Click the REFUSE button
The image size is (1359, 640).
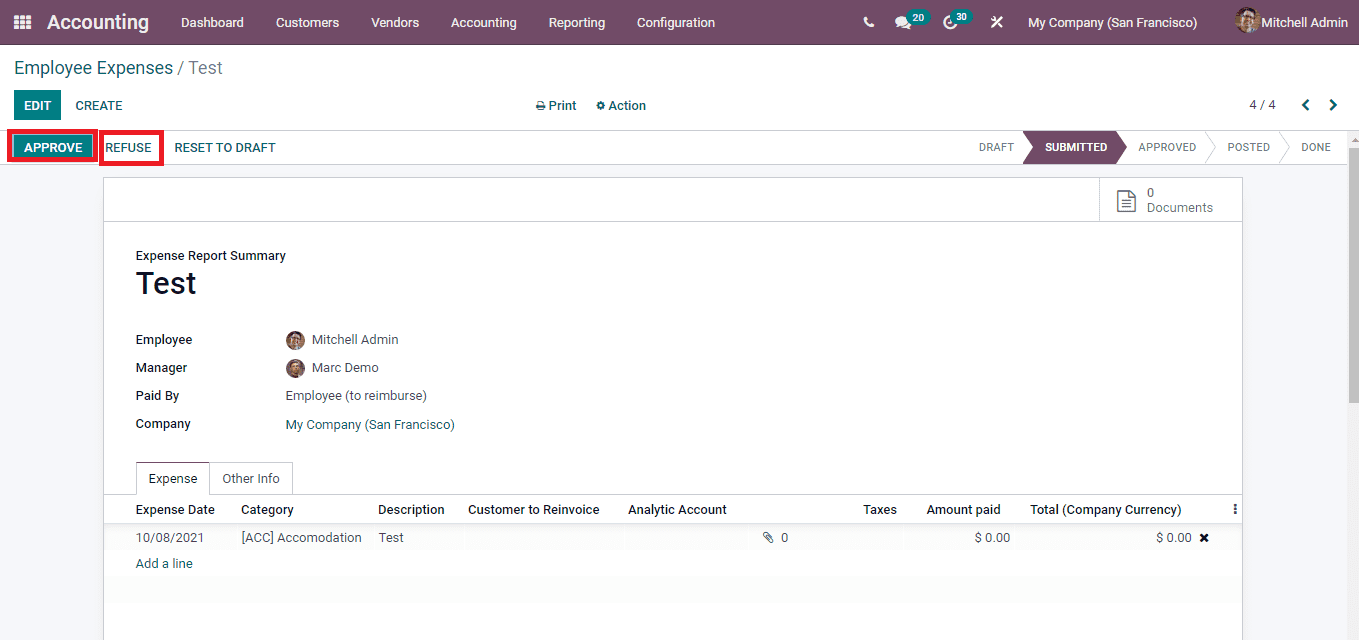130,147
